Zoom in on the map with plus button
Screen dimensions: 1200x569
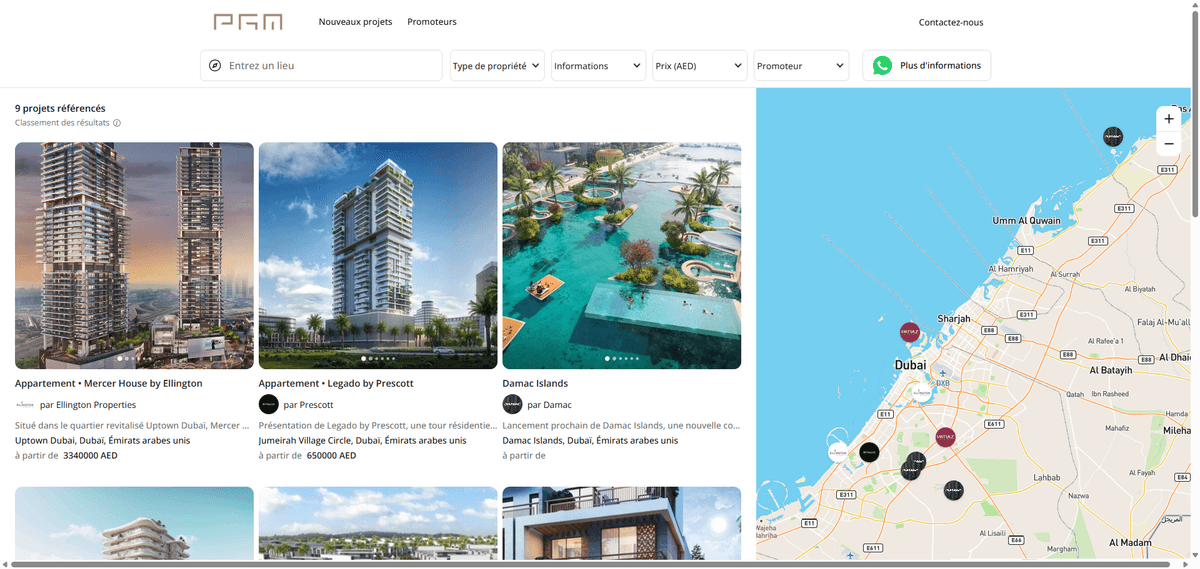[1168, 119]
